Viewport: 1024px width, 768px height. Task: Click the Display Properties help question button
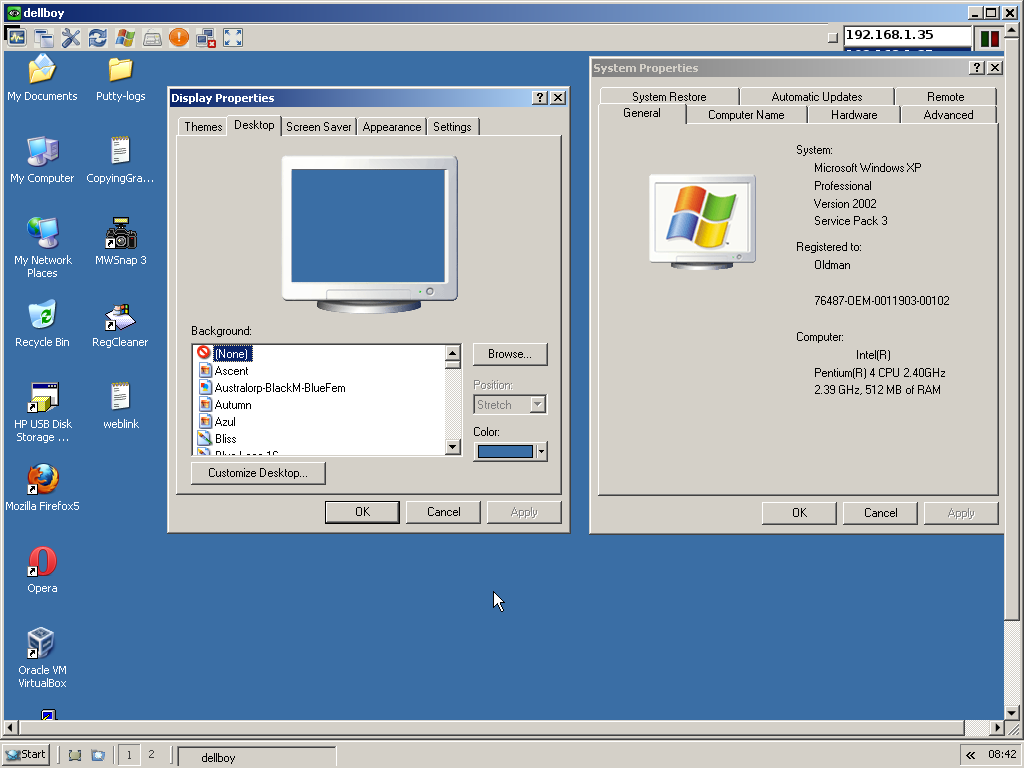539,98
